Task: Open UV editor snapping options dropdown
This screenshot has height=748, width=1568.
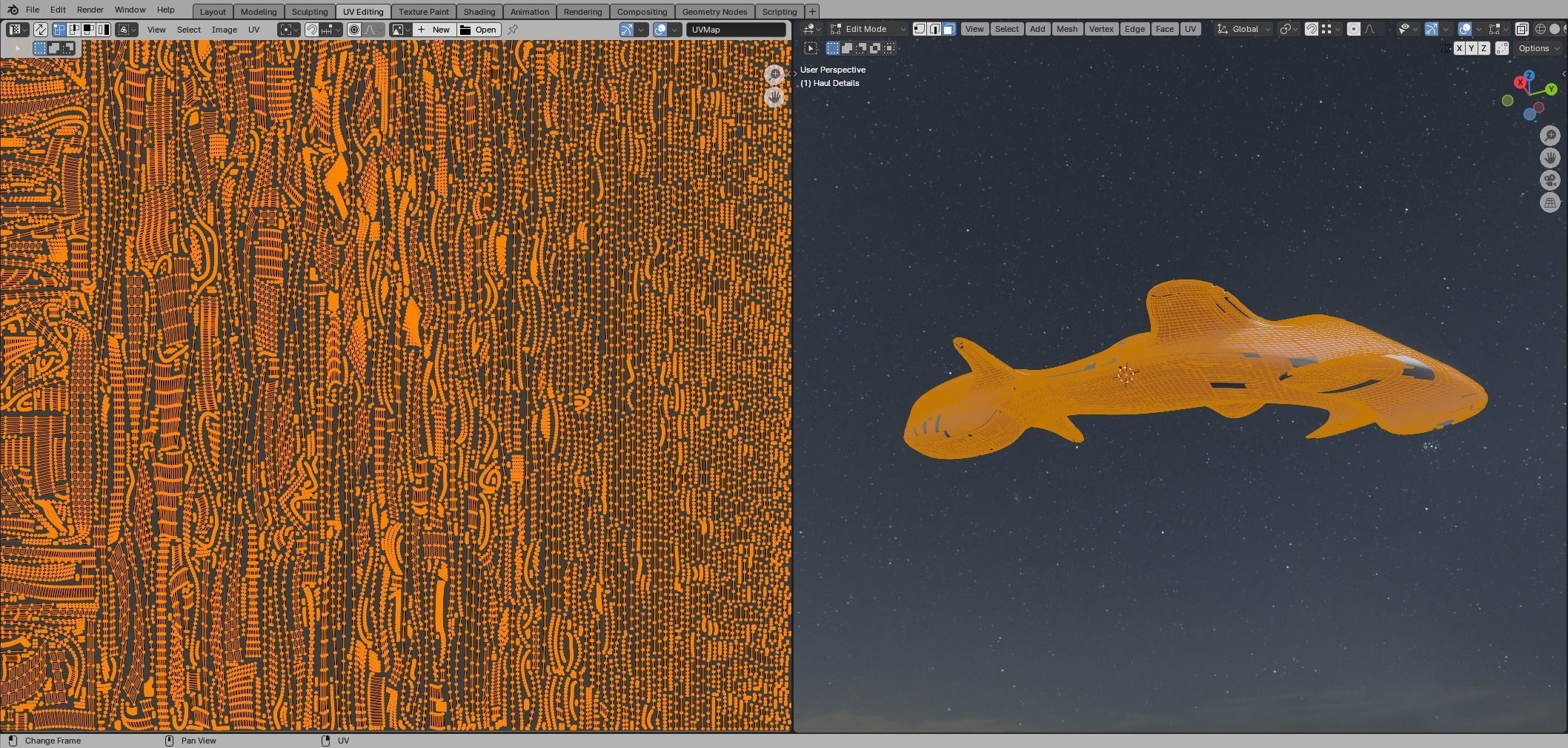Action: (x=331, y=30)
